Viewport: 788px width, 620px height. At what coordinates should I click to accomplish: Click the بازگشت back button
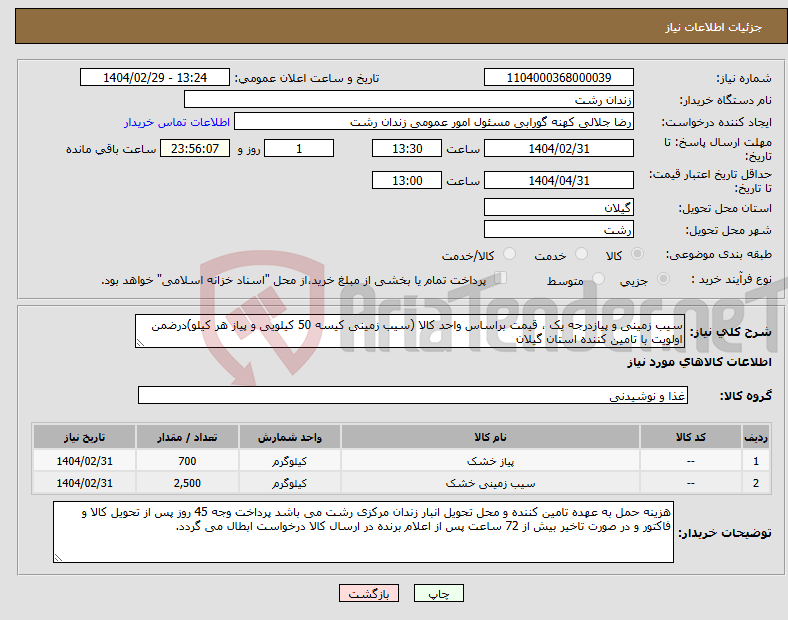tap(369, 593)
